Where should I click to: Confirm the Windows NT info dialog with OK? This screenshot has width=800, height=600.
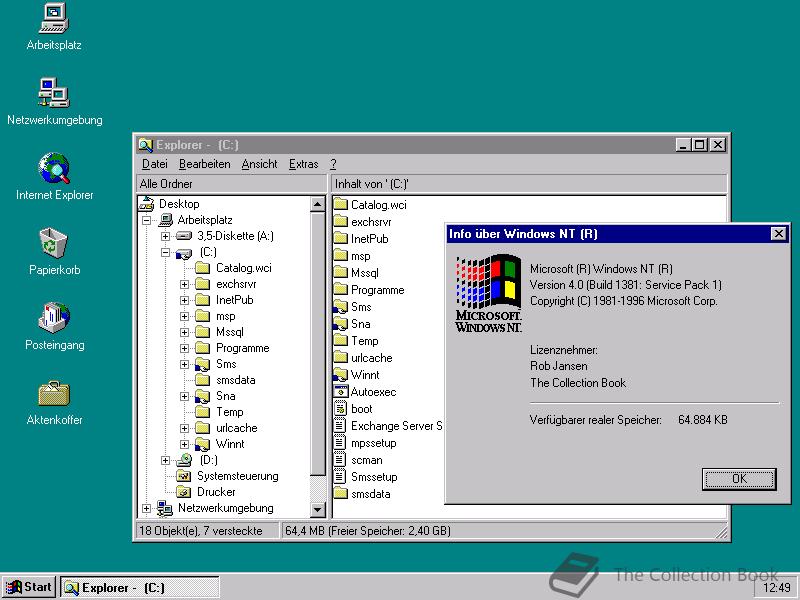coord(739,479)
